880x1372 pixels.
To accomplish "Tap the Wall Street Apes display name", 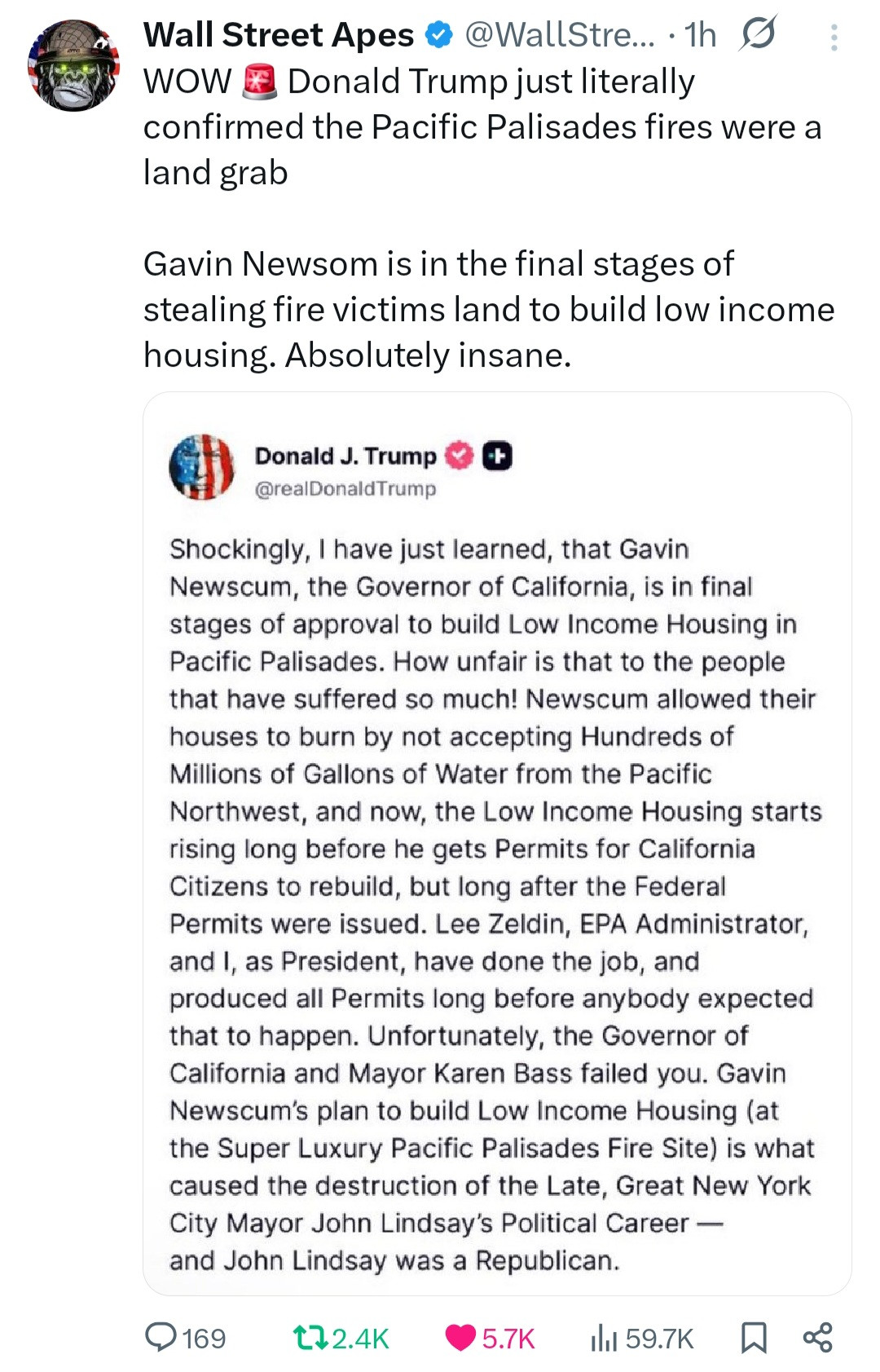I will point(279,35).
